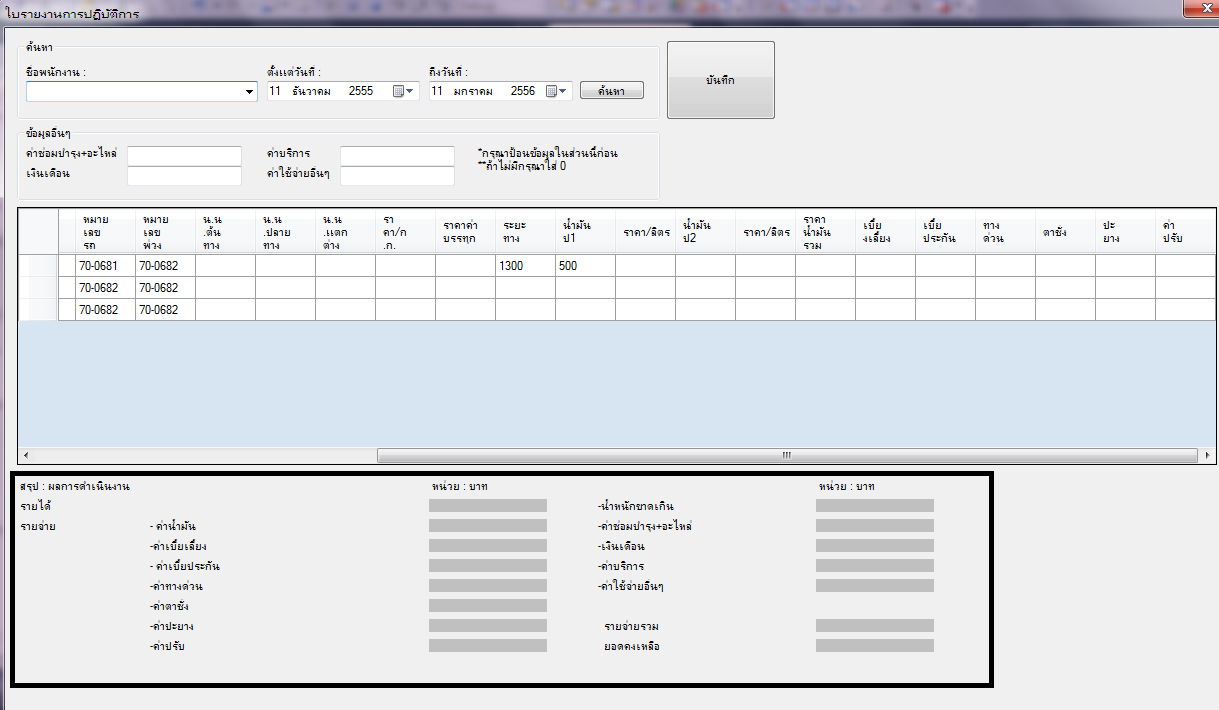Image resolution: width=1219 pixels, height=710 pixels.
Task: Focus the ค่าใช้จ่ายอื่นๆ input box
Action: point(397,176)
